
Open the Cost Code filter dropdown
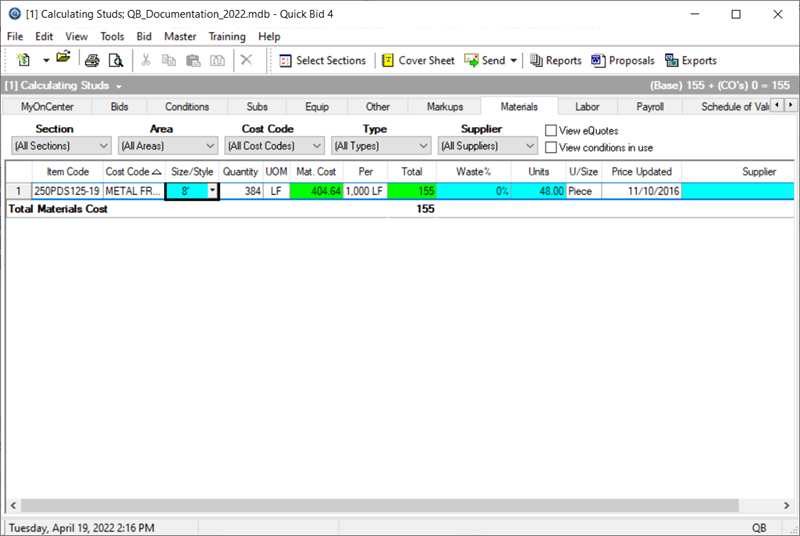pos(274,146)
